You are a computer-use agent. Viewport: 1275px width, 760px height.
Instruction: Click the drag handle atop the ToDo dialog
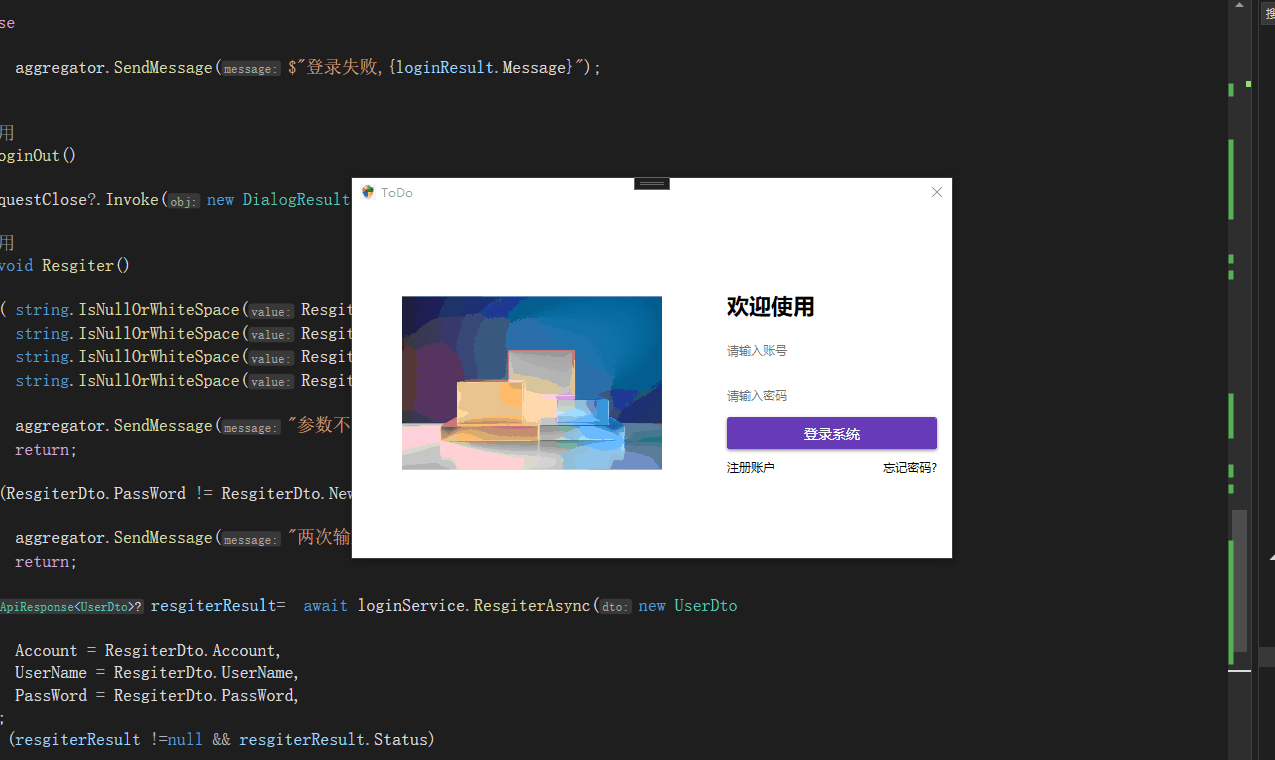pyautogui.click(x=651, y=183)
